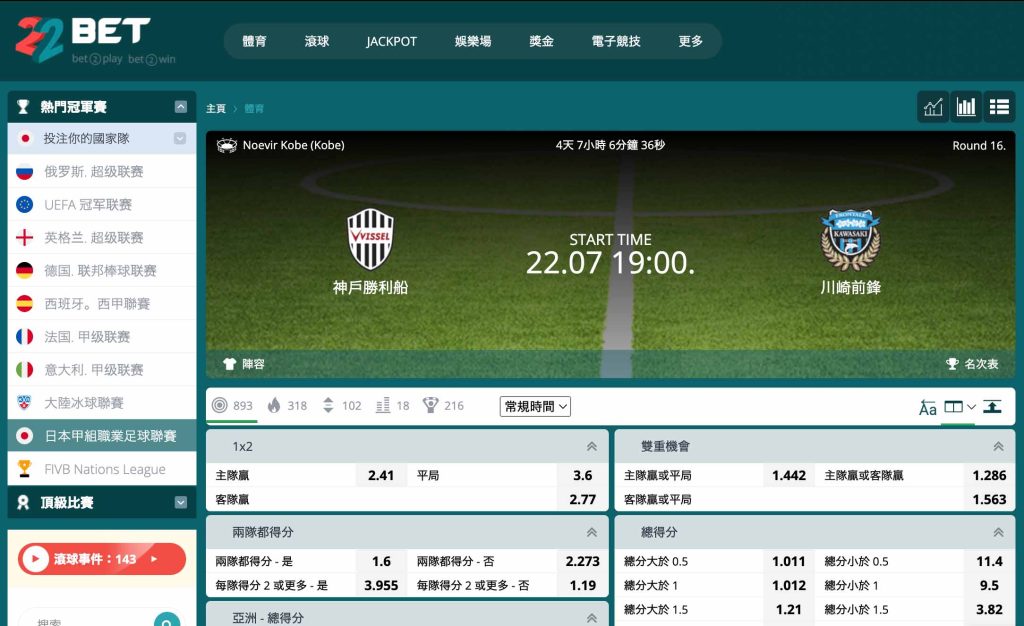Bet 平局 at odds 3.6

(583, 475)
